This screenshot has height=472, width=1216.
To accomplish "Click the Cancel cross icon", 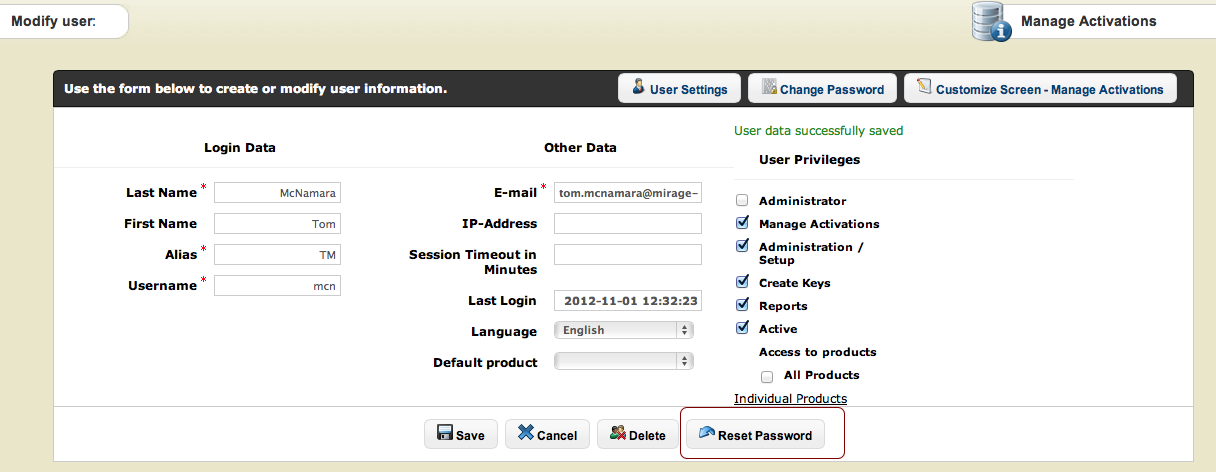I will tap(525, 434).
